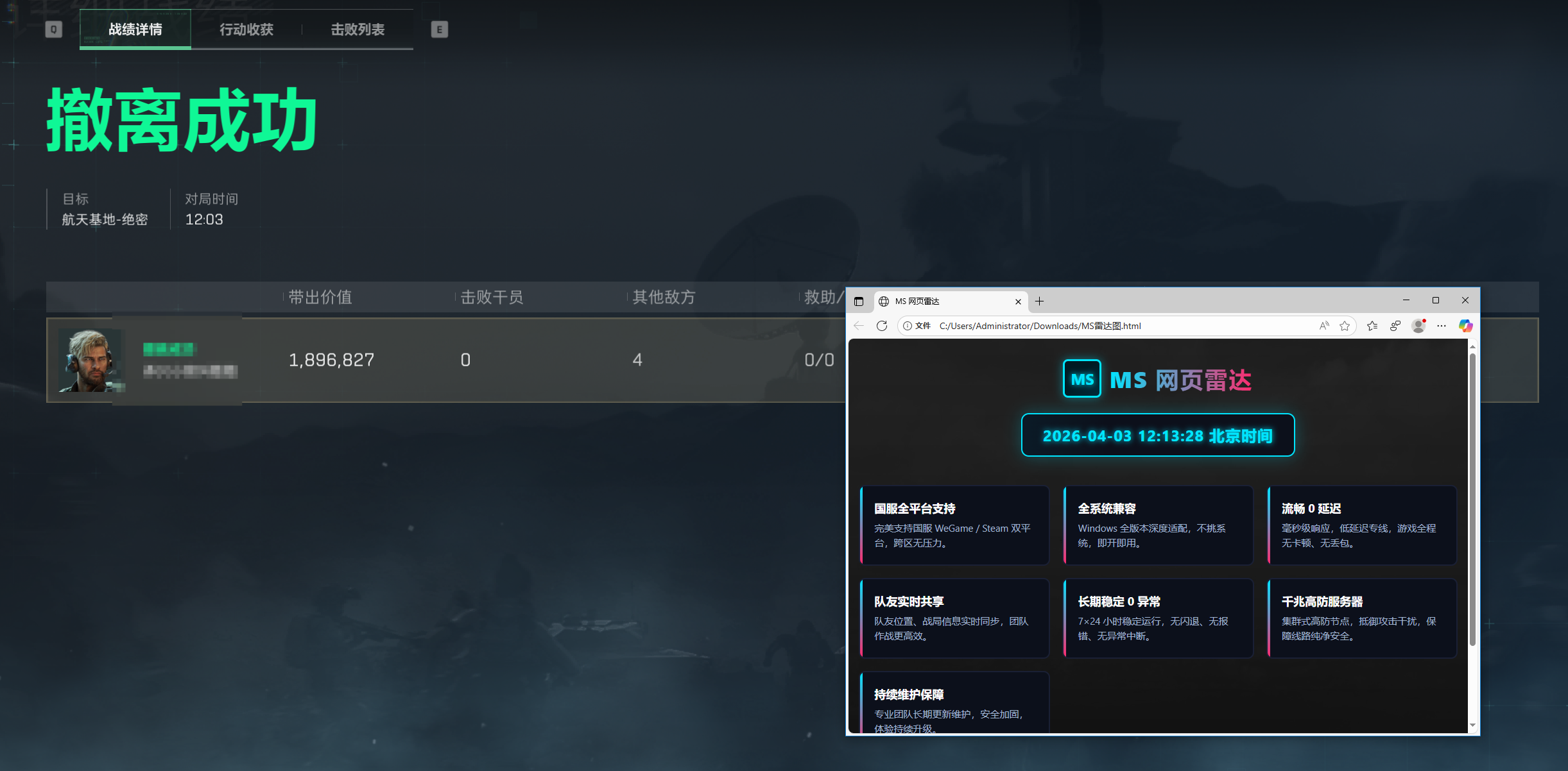1568x771 pixels.
Task: Open the browser profile avatar
Action: pyautogui.click(x=1418, y=326)
